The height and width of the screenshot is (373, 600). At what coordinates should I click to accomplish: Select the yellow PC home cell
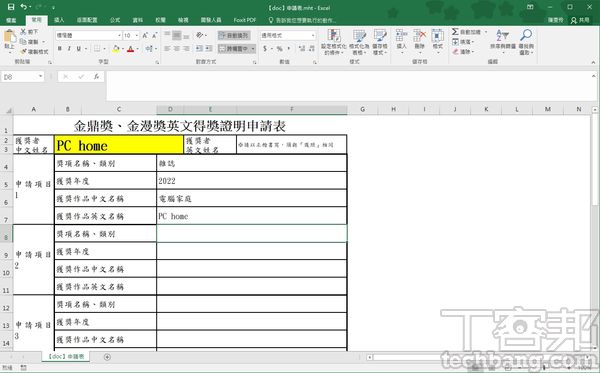[x=119, y=145]
